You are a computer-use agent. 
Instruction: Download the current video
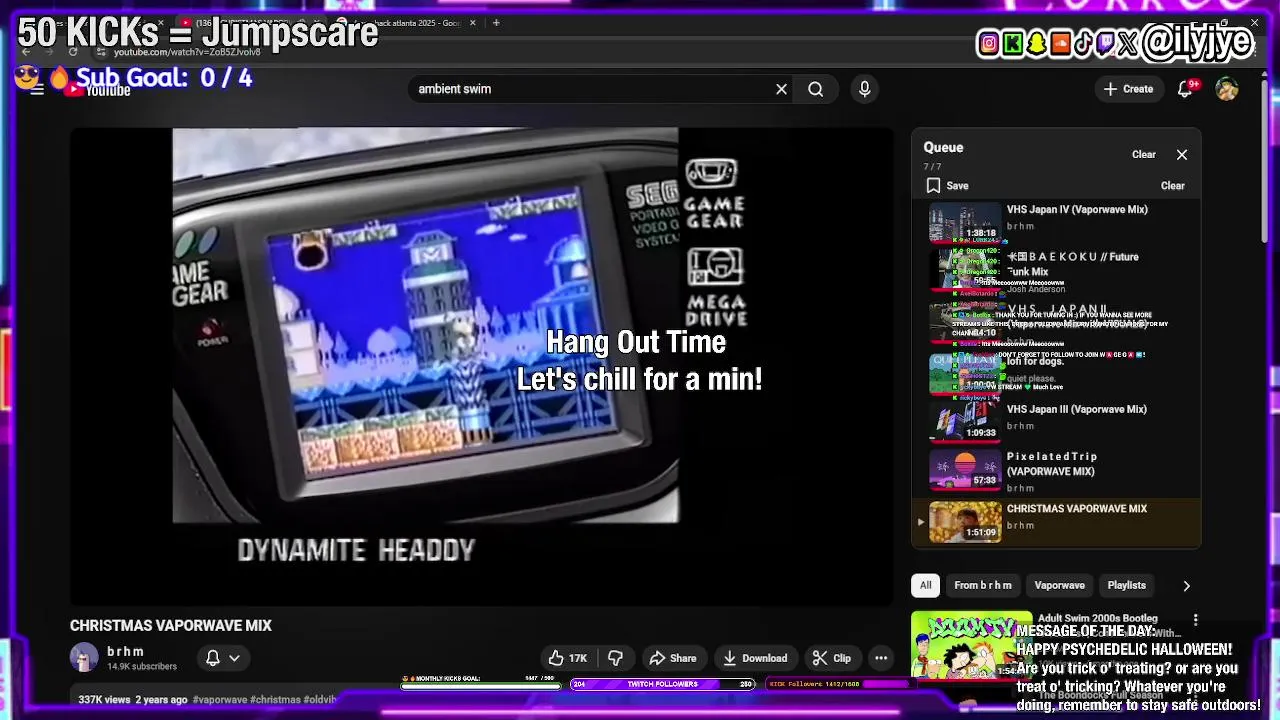tap(755, 658)
